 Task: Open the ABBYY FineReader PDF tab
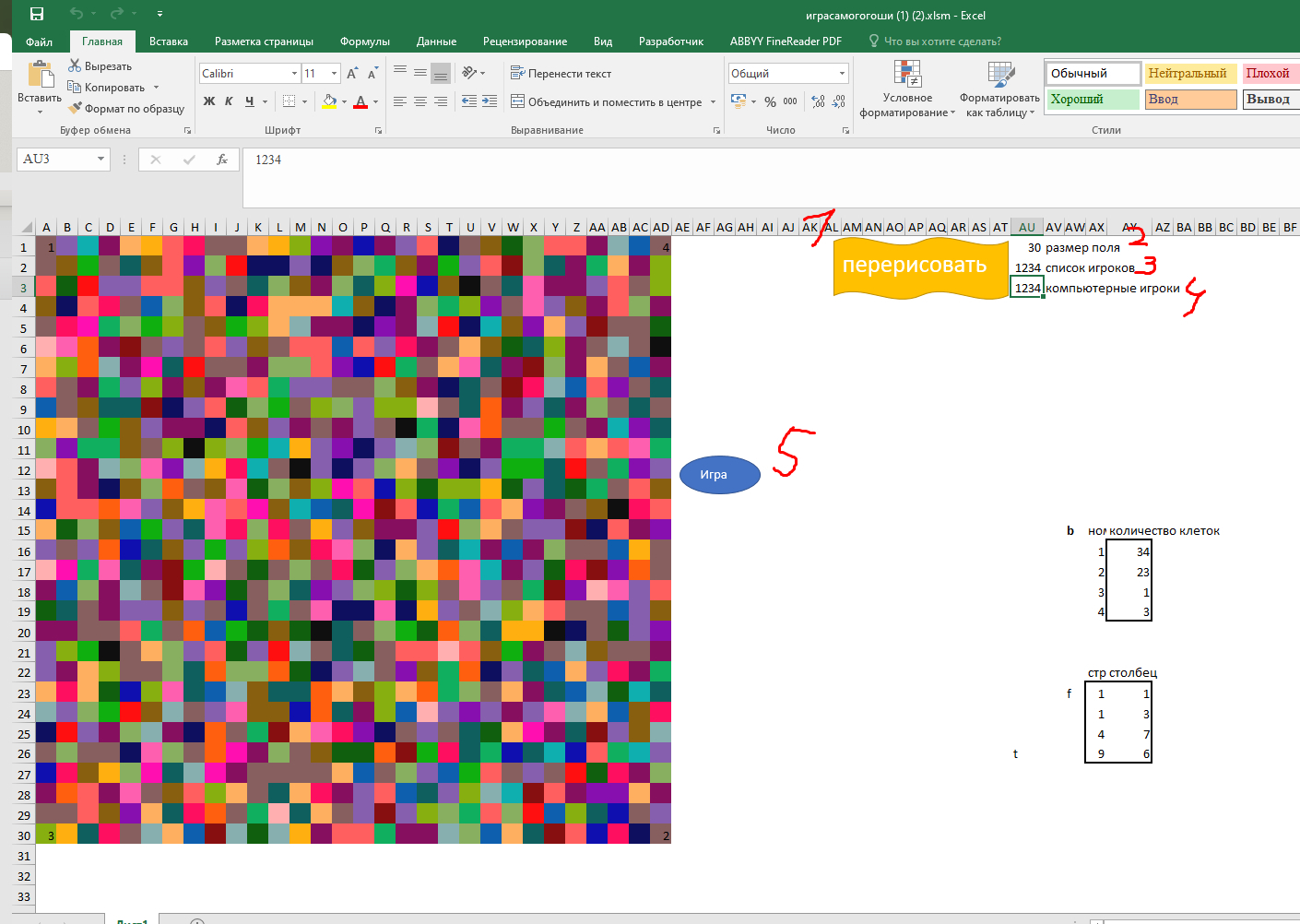786,41
